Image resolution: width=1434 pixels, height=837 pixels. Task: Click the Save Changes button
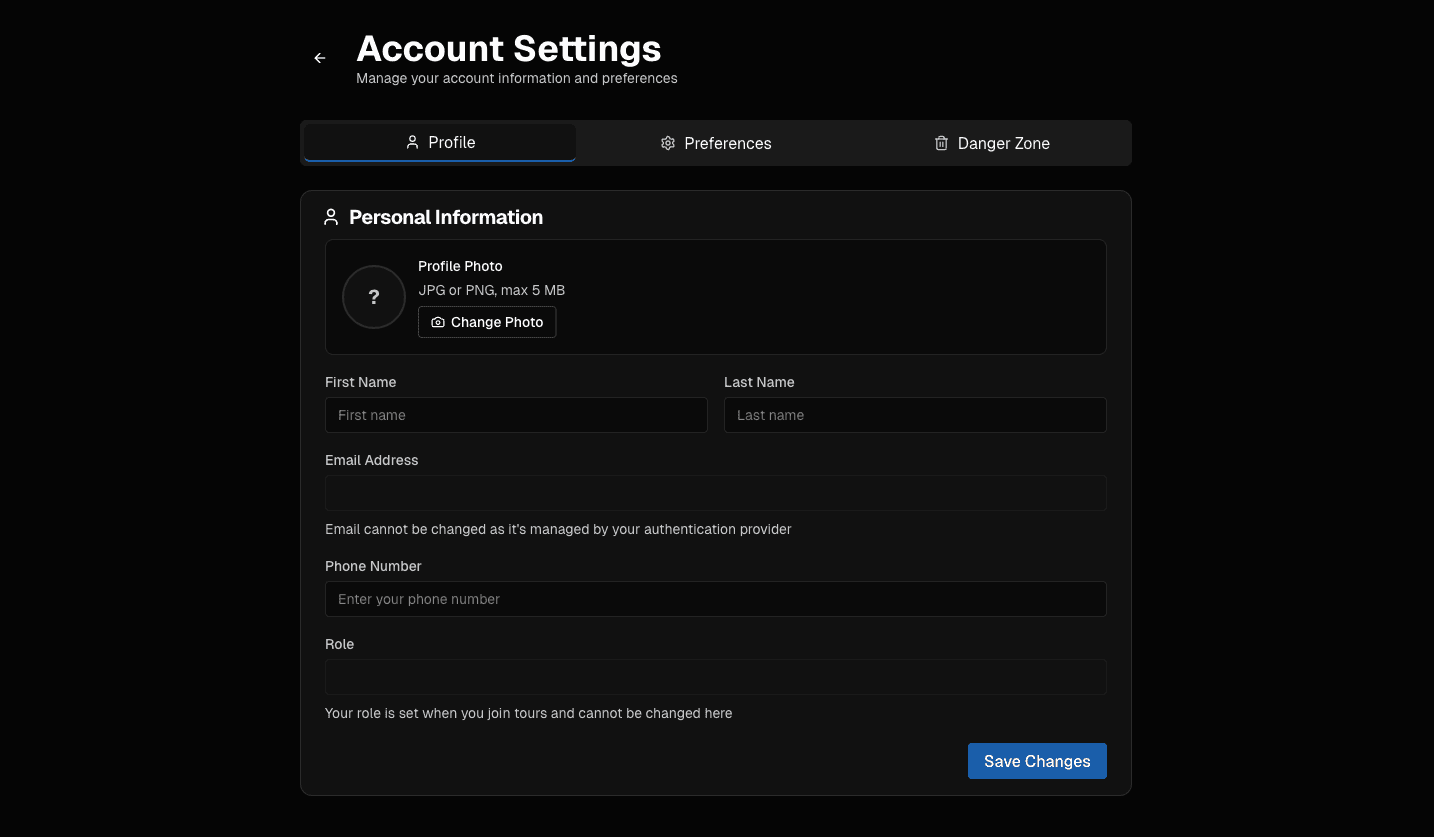(x=1037, y=761)
